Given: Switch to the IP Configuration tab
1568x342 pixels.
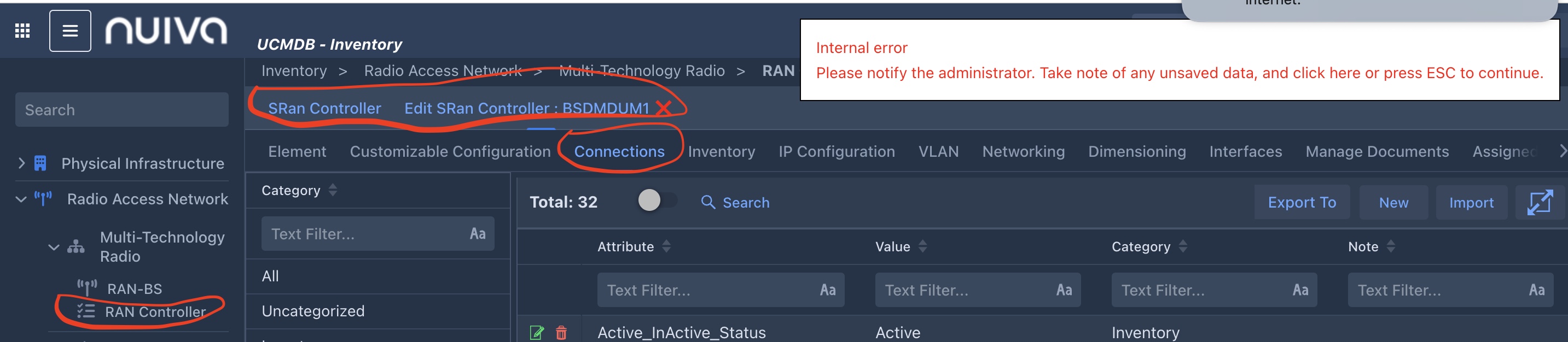Looking at the screenshot, I should click(837, 151).
